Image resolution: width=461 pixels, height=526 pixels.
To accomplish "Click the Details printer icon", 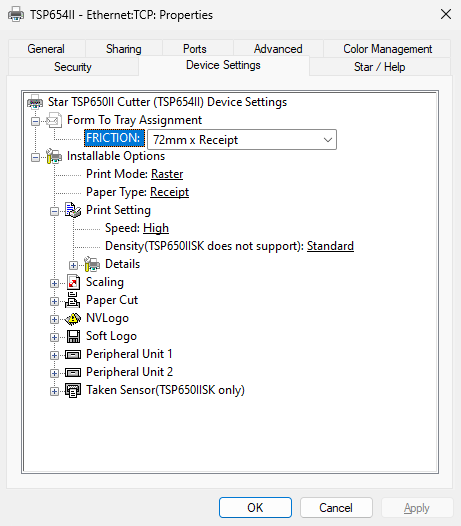I will [92, 264].
